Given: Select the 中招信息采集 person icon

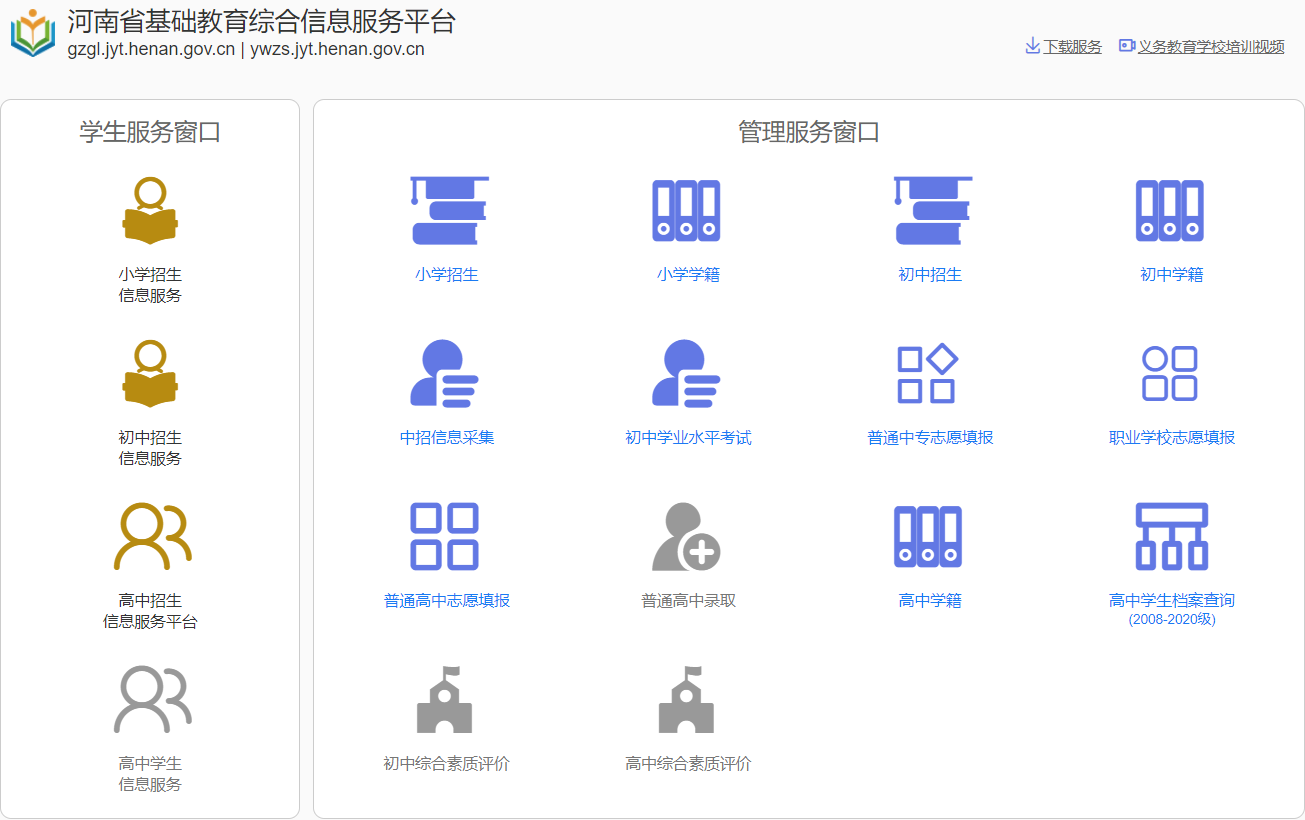Looking at the screenshot, I should click(x=445, y=374).
